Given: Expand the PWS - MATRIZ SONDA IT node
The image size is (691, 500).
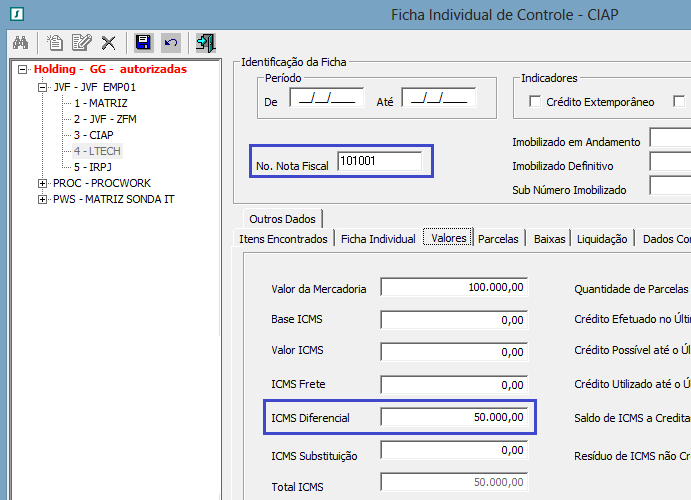Looking at the screenshot, I should (42, 200).
